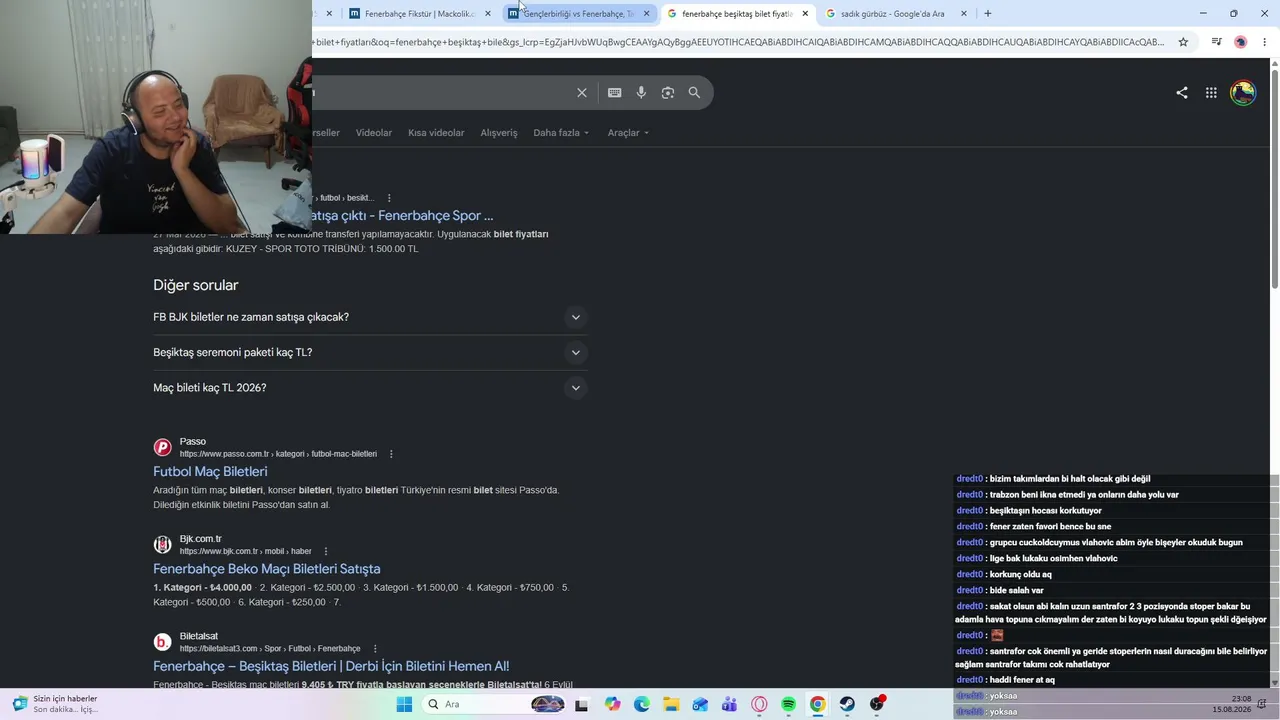Open the 'Futbol Maç Biletleri' result
The image size is (1280, 720).
click(x=210, y=472)
